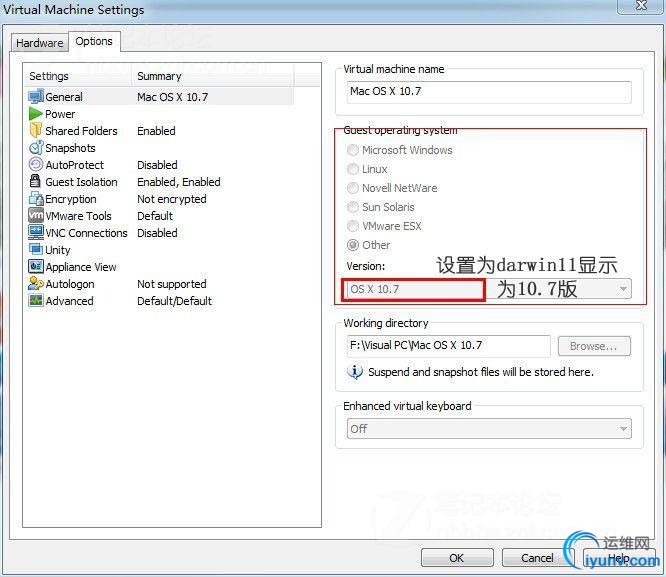The width and height of the screenshot is (666, 577).
Task: Select the Autologon row label
Action: [70, 284]
